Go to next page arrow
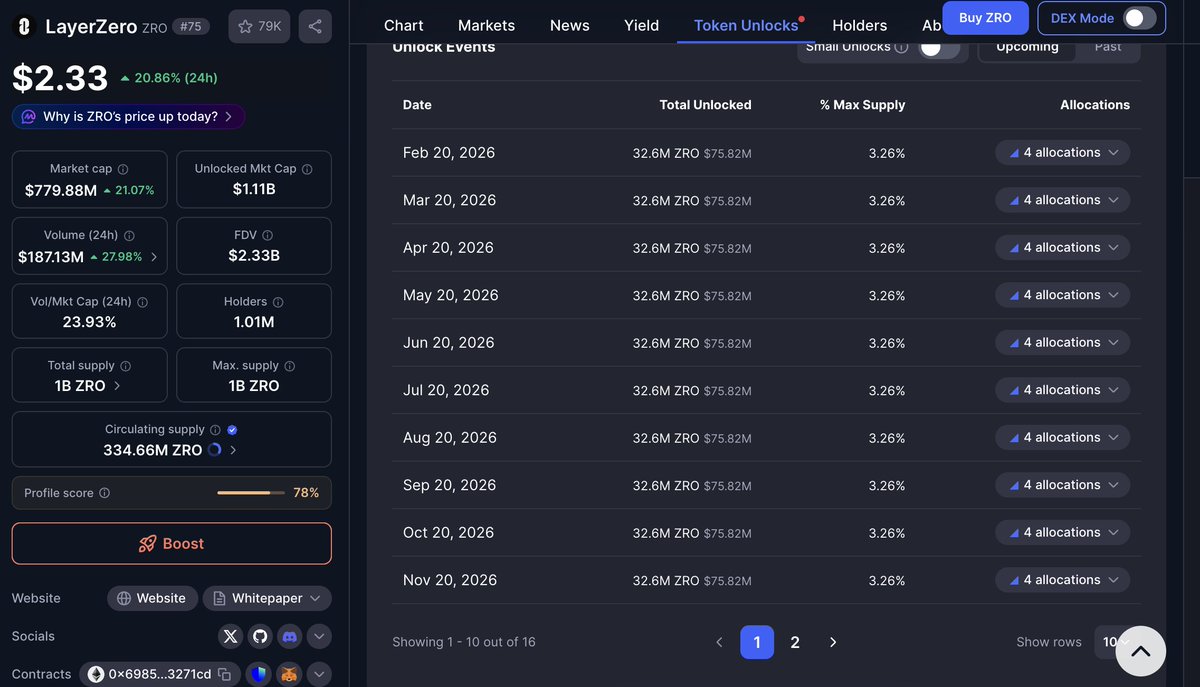 coord(833,642)
